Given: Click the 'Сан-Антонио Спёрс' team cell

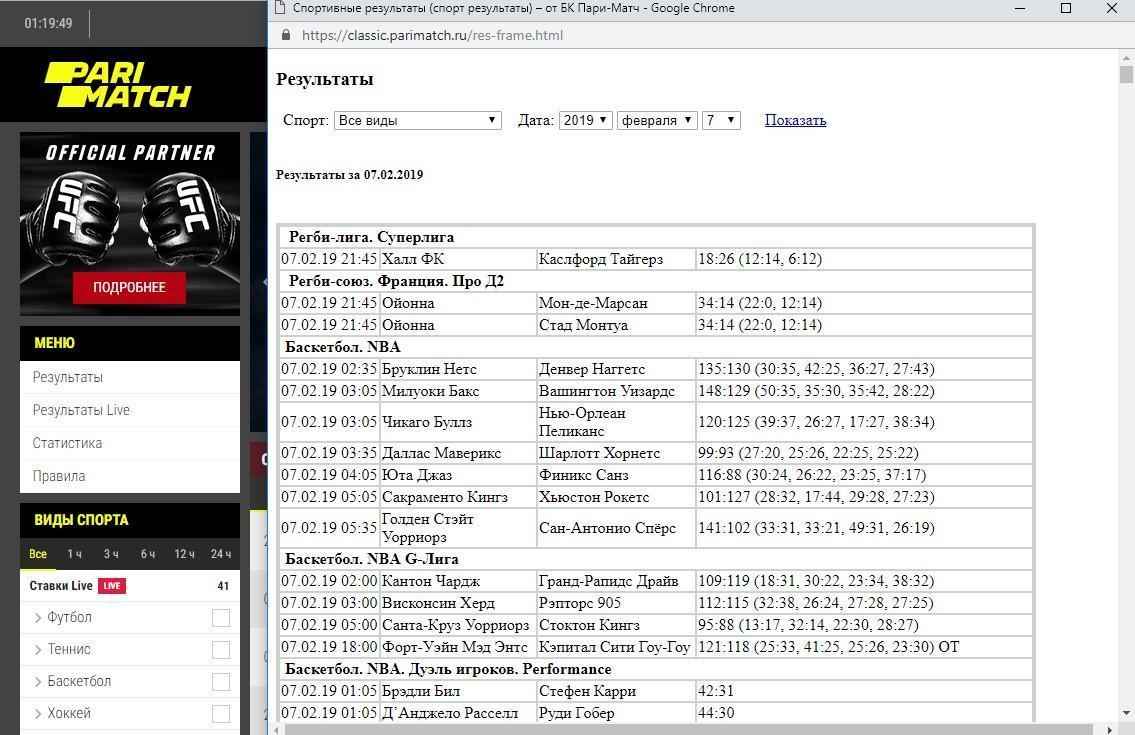Looking at the screenshot, I should pos(615,528).
